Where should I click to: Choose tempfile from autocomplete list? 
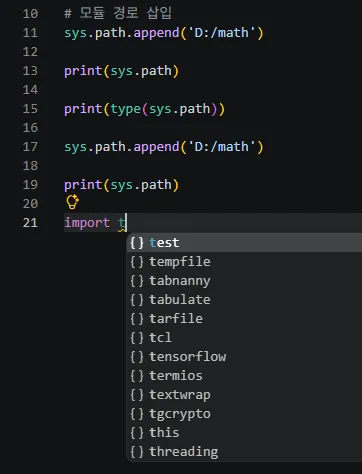(x=245, y=262)
